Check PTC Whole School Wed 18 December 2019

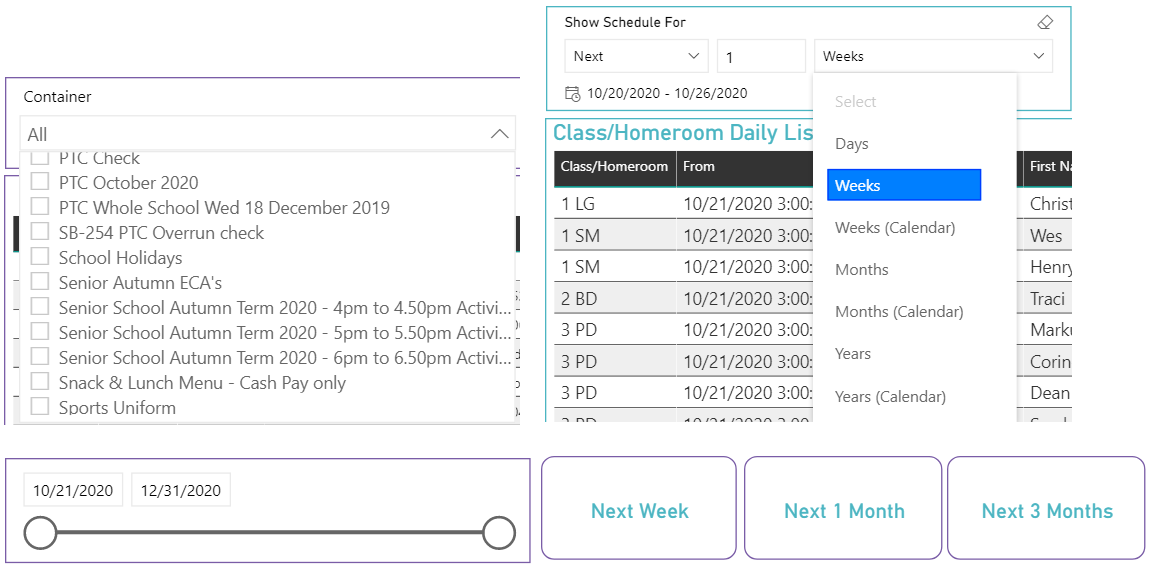click(40, 207)
